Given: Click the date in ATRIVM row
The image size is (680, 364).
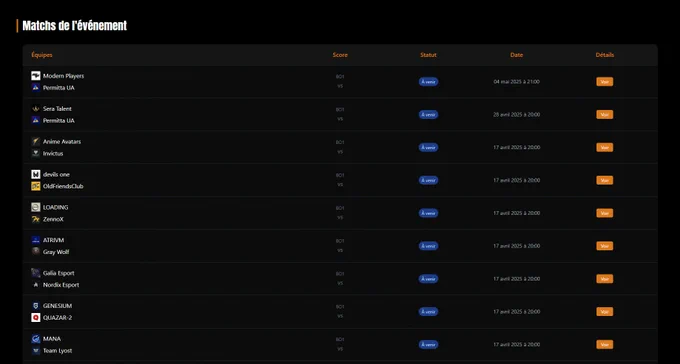Looking at the screenshot, I should click(x=517, y=246).
